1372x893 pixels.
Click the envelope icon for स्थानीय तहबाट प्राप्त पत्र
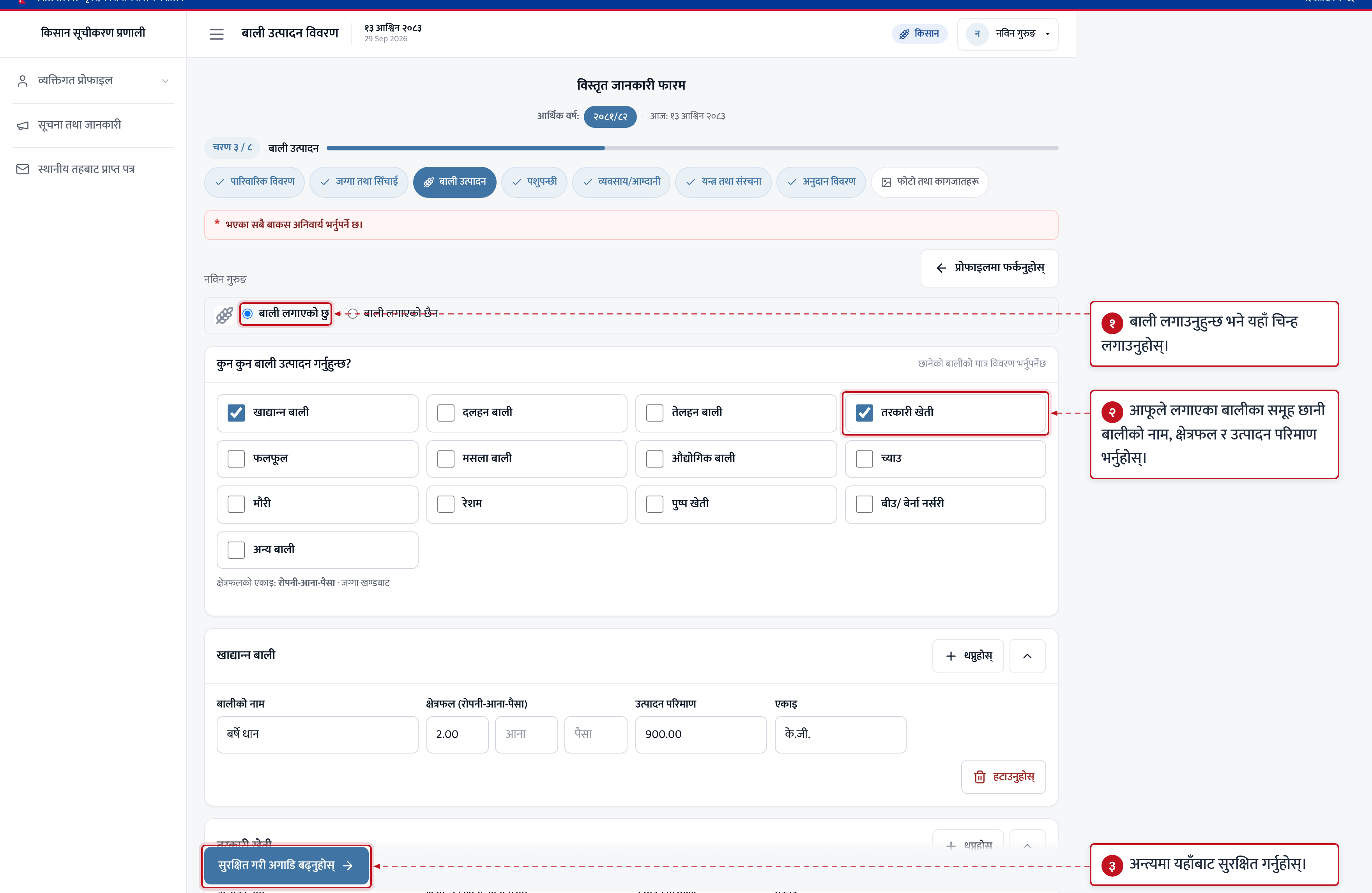pos(23,169)
